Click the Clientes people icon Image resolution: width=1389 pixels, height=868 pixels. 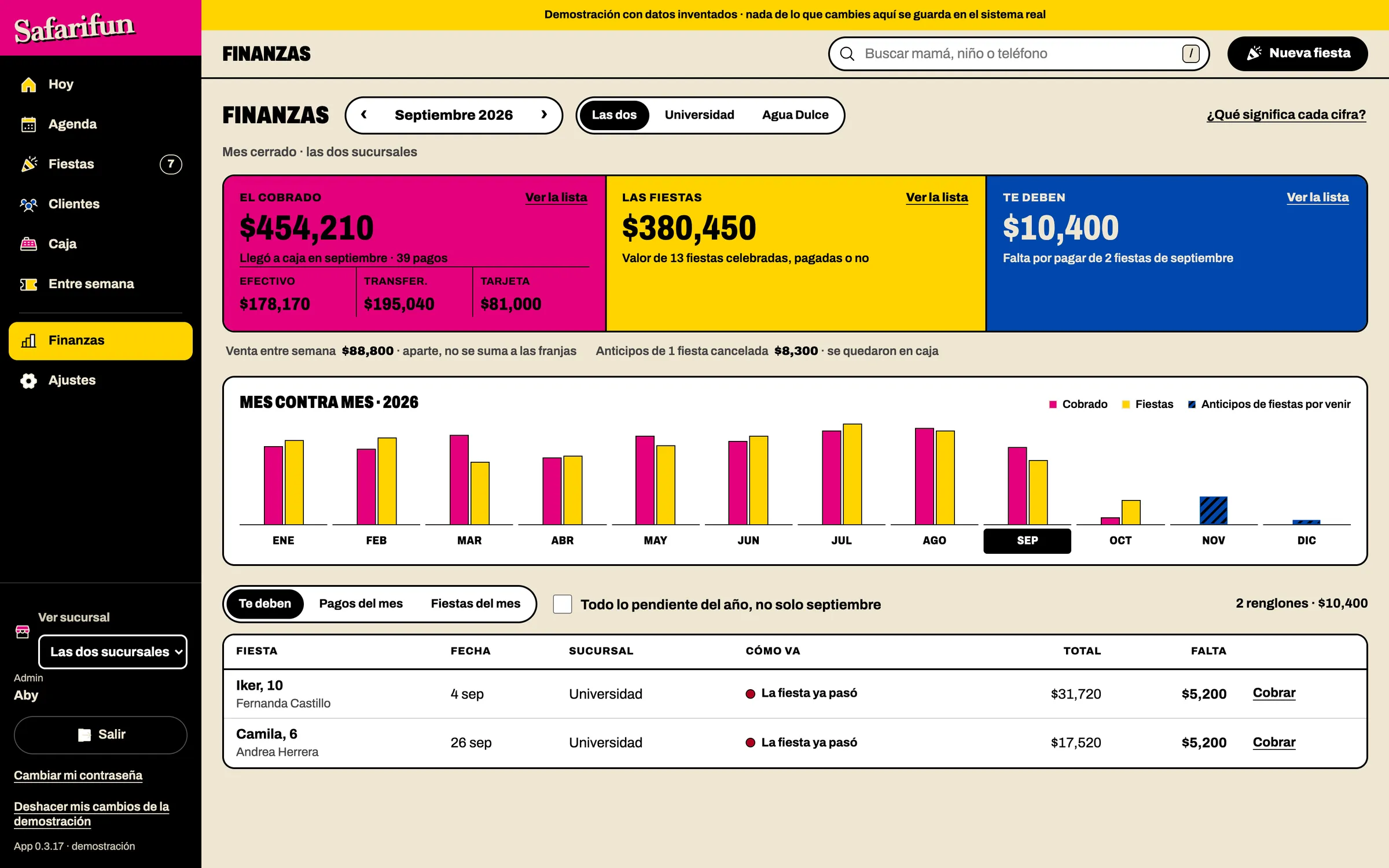(x=28, y=204)
